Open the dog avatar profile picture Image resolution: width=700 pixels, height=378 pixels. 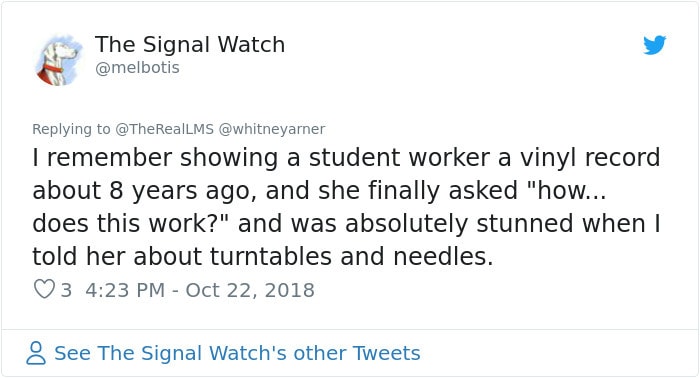(x=59, y=60)
